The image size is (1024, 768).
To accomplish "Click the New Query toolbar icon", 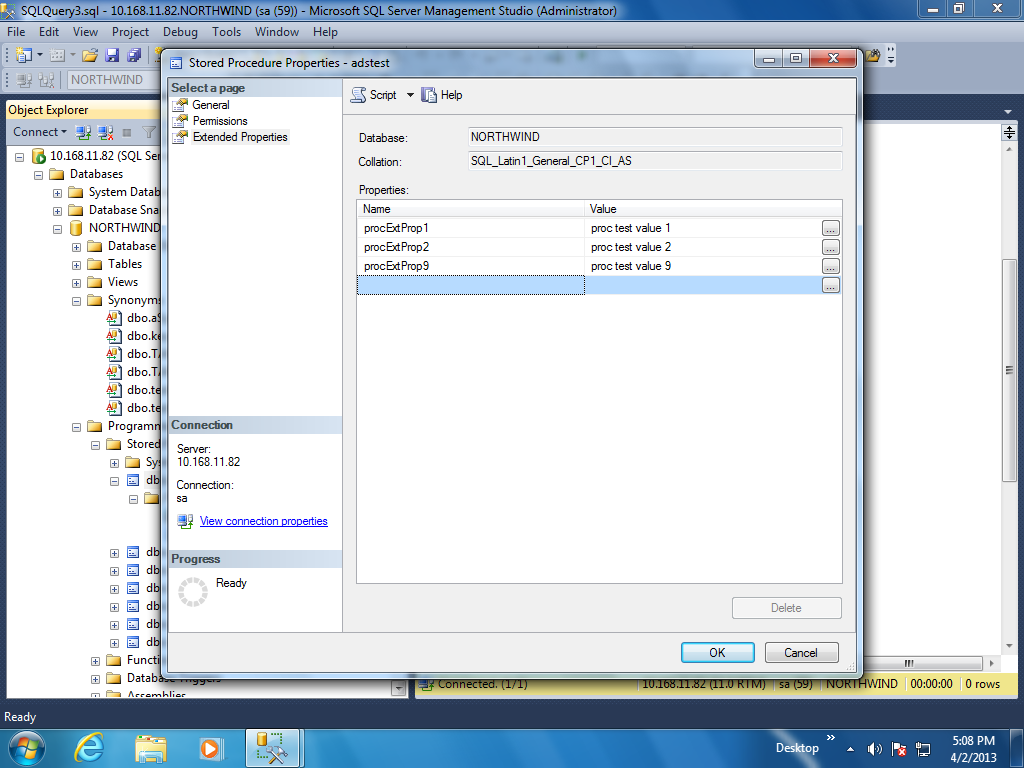I will coord(24,56).
